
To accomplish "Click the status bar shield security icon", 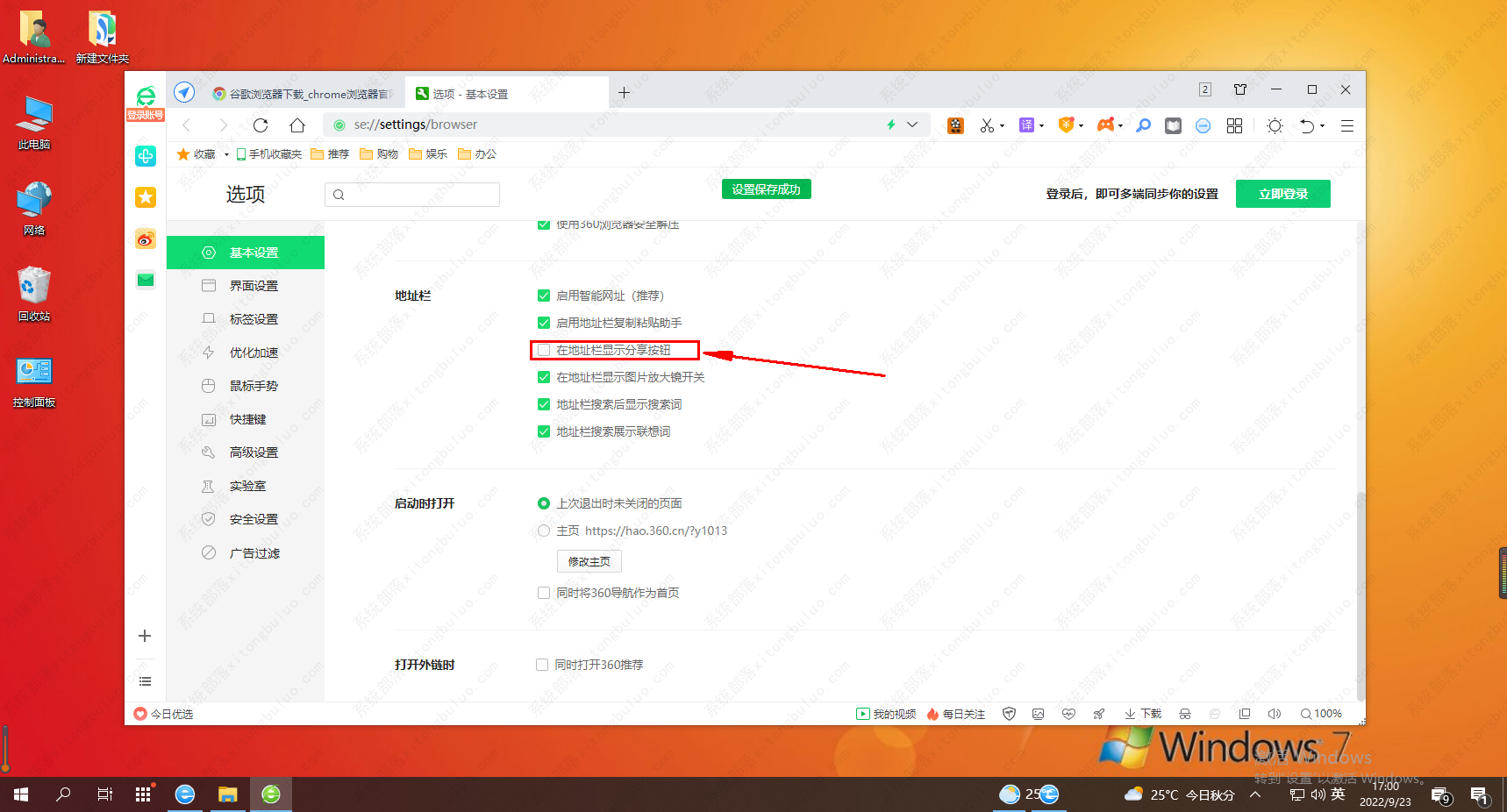I will point(1009,714).
